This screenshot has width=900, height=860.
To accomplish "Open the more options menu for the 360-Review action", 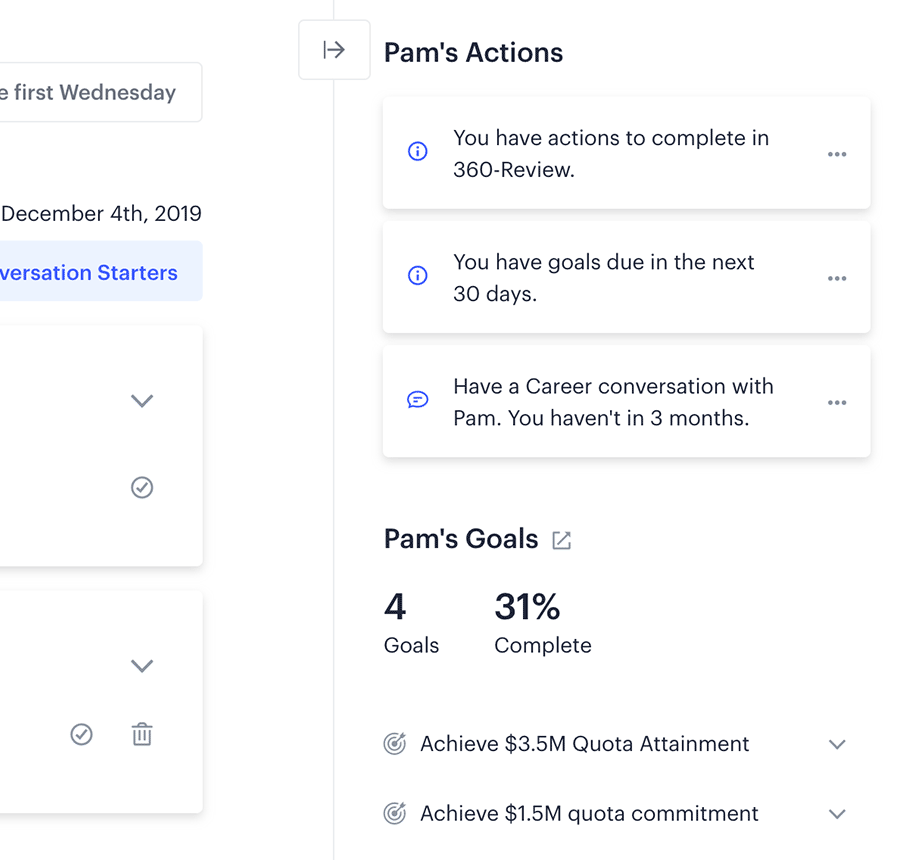I will pyautogui.click(x=837, y=154).
